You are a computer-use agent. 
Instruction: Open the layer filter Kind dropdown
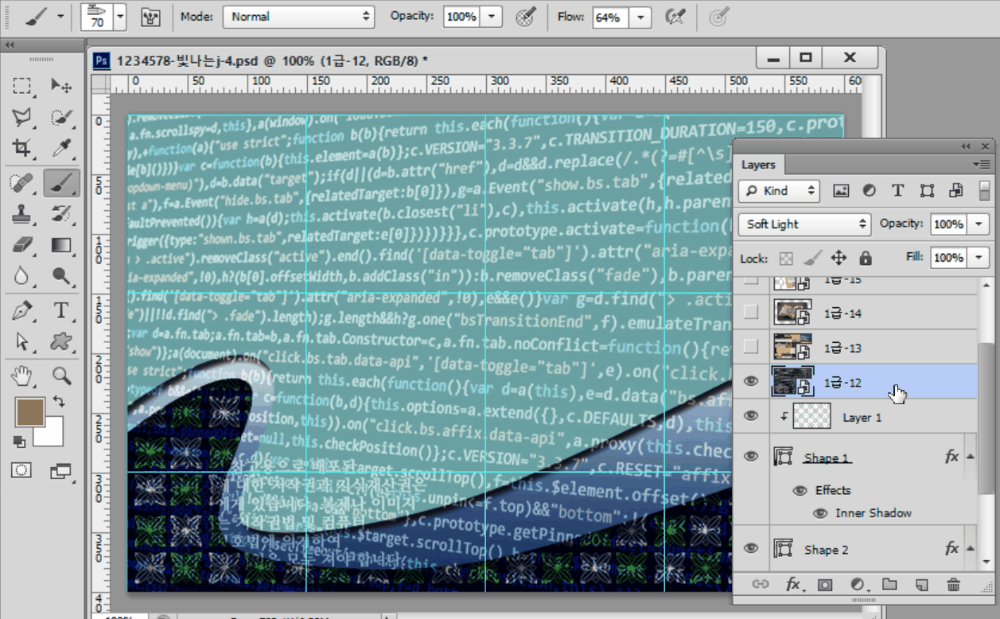pyautogui.click(x=779, y=191)
